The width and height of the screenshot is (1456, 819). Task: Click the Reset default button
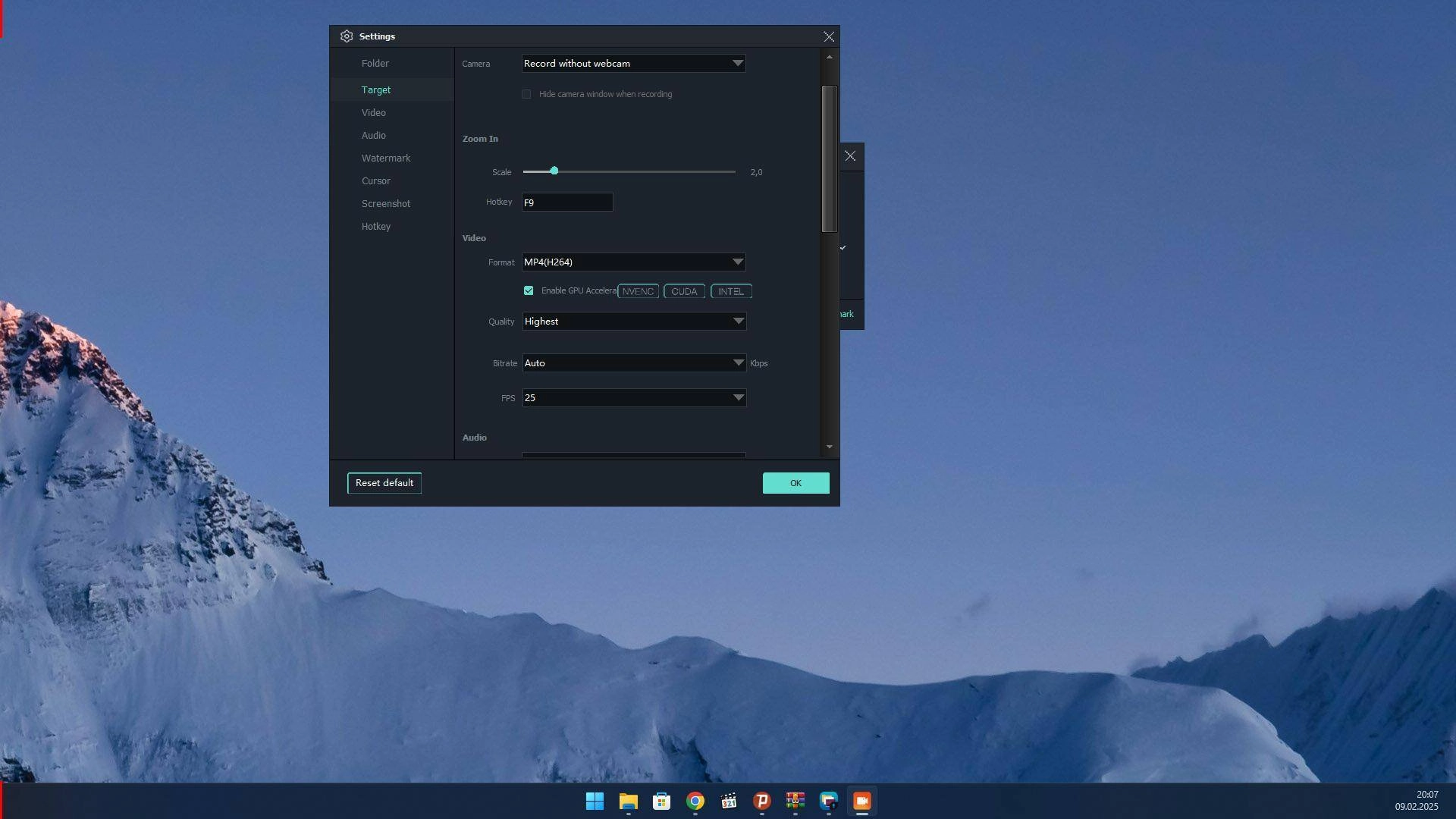(x=384, y=483)
